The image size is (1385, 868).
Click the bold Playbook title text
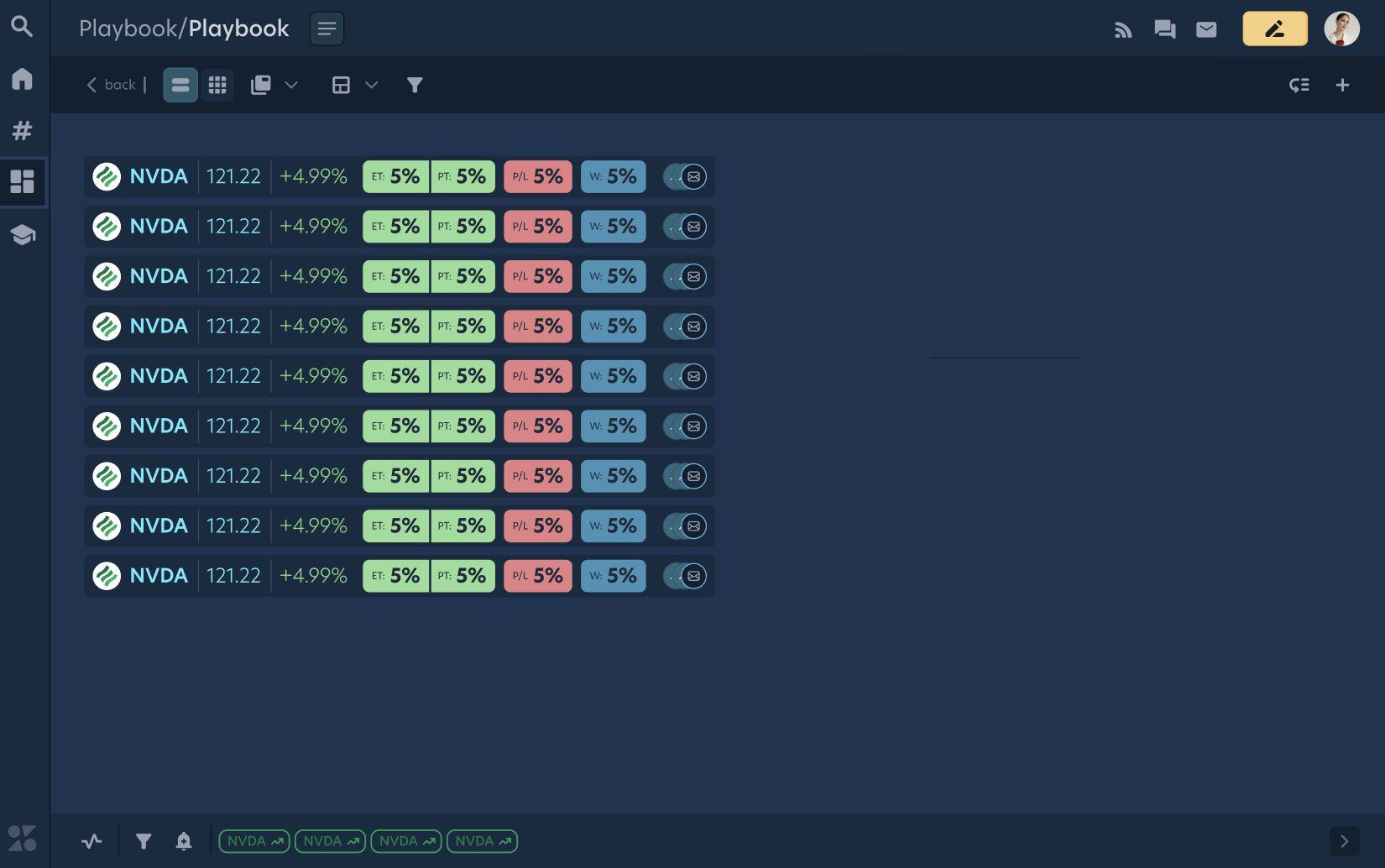click(x=238, y=29)
